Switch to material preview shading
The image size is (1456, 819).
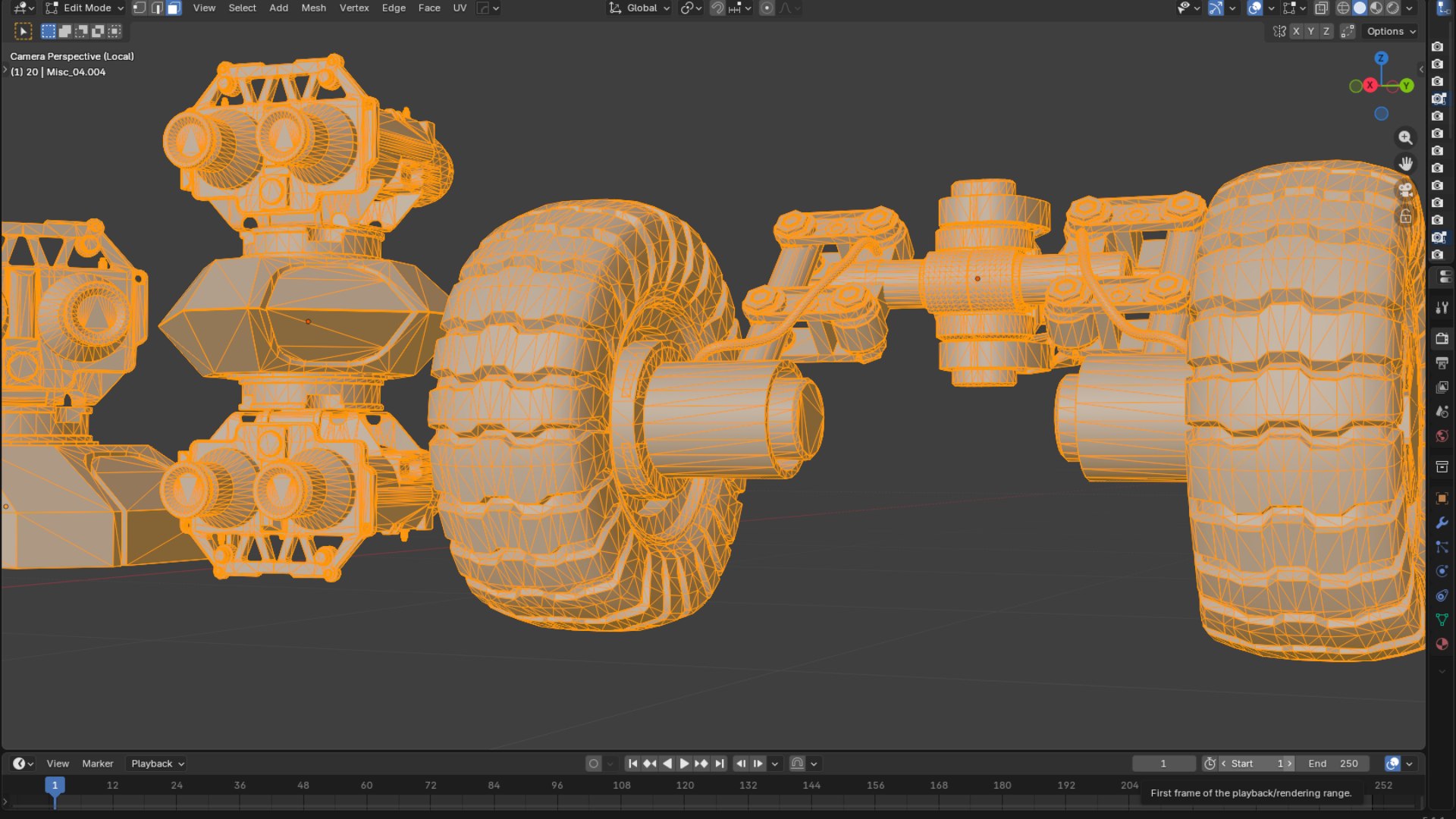(x=1376, y=8)
